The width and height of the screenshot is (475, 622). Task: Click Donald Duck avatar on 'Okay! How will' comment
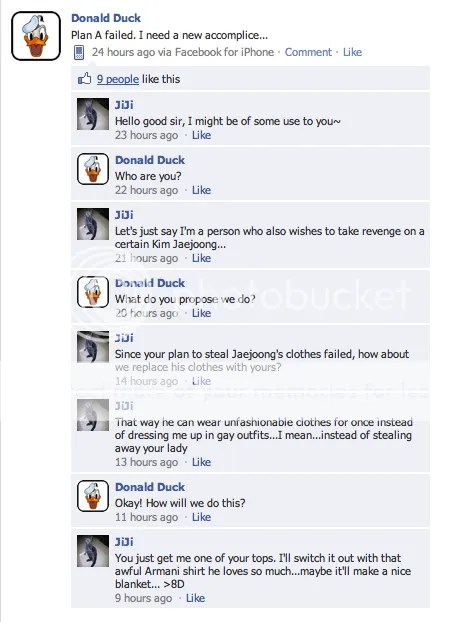tap(93, 496)
